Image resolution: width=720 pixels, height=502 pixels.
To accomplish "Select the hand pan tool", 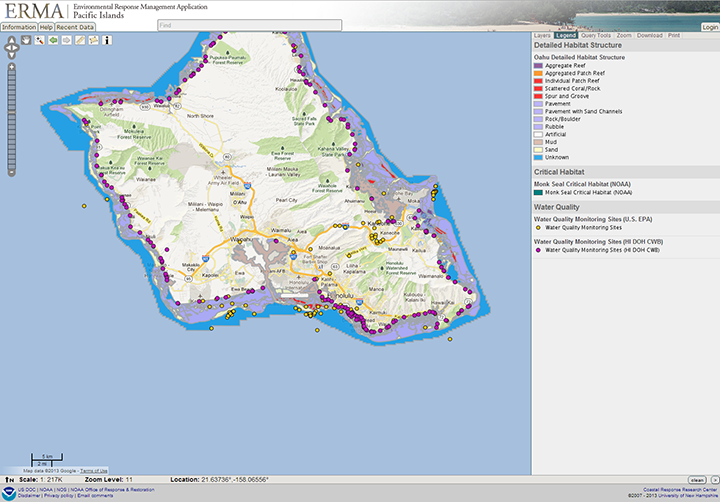I will (x=26, y=40).
